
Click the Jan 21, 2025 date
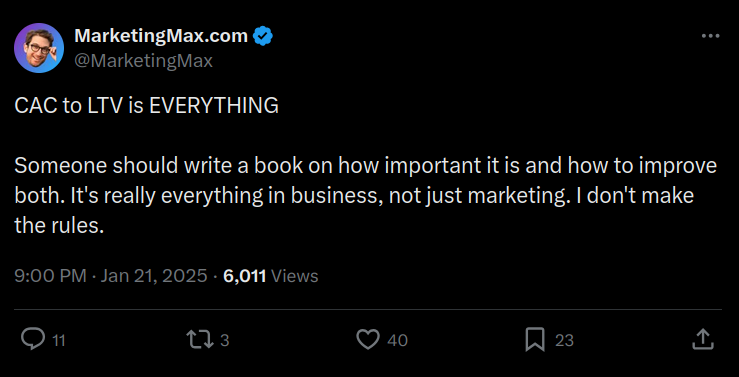tap(154, 276)
